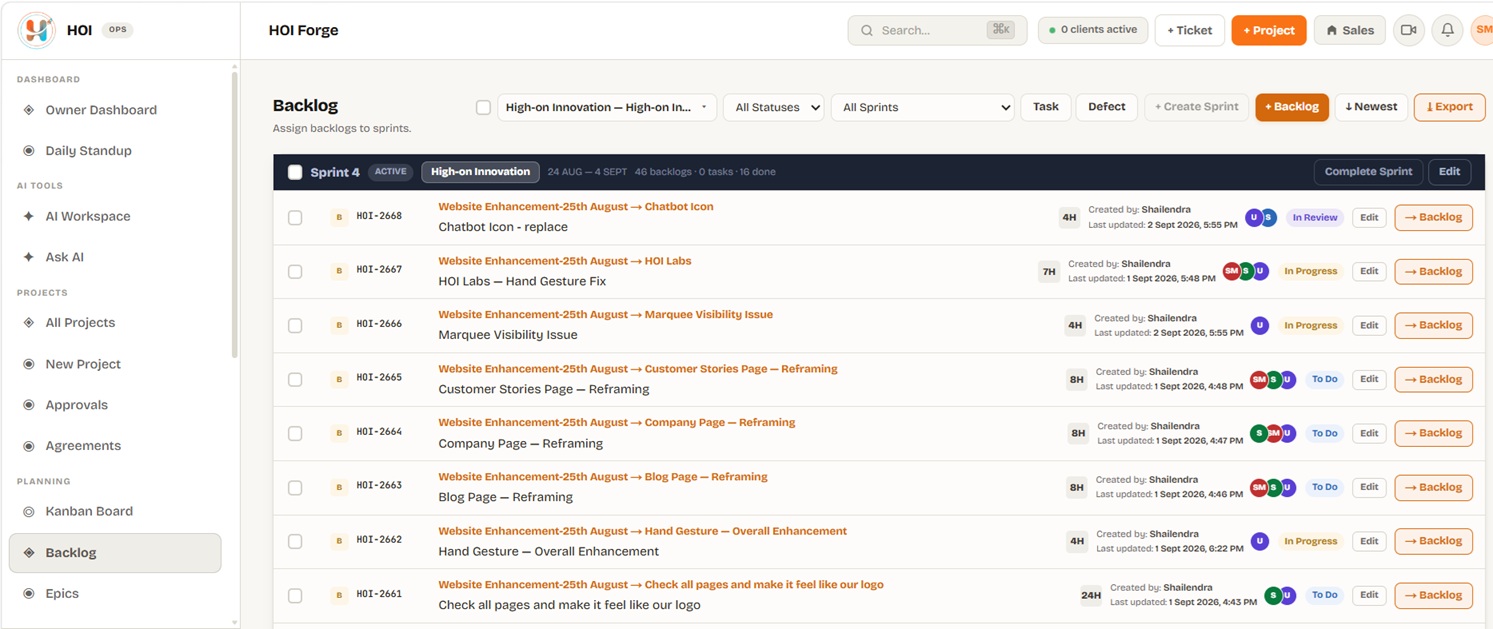Select checkbox for HOI-2665
This screenshot has width=1493, height=629.
pos(295,379)
